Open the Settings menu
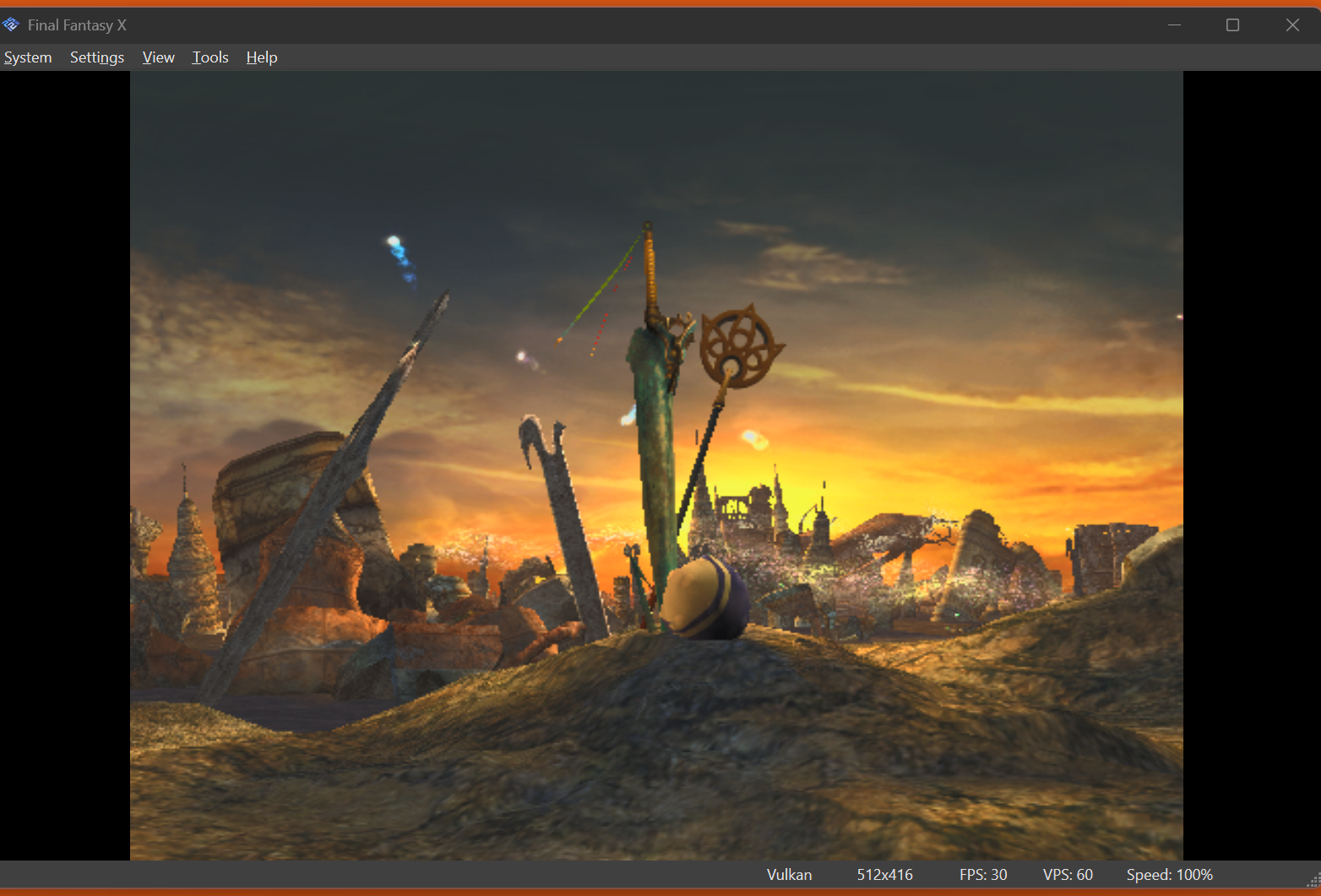Viewport: 1321px width, 896px height. tap(97, 57)
